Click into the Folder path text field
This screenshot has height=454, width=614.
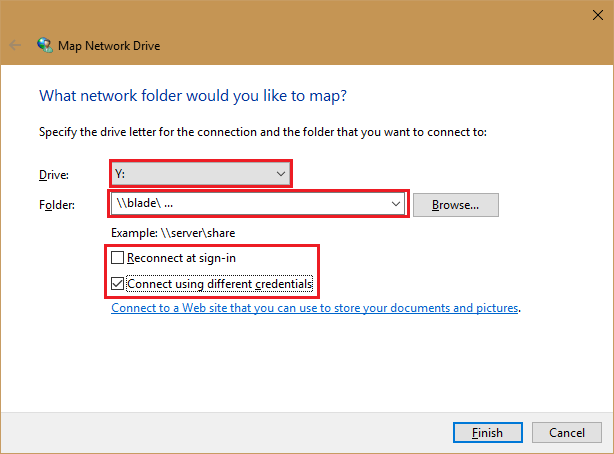coord(250,205)
